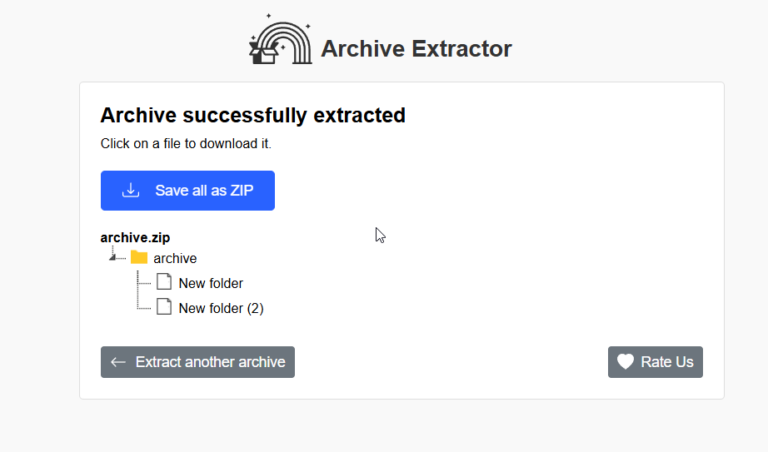The width and height of the screenshot is (768, 452).
Task: Choose "Extract another archive" text
Action: click(210, 362)
